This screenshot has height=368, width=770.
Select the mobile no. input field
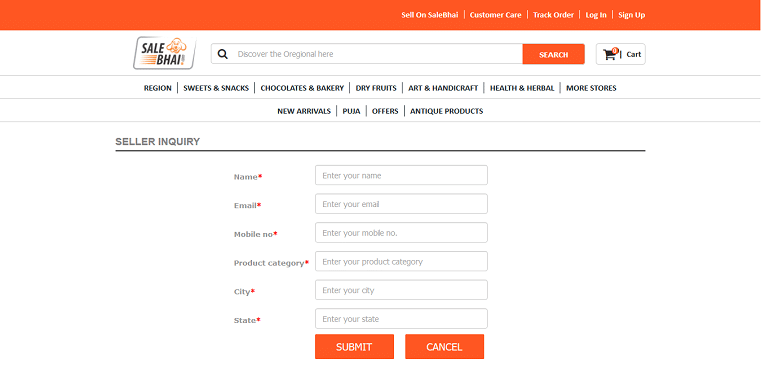[401, 233]
